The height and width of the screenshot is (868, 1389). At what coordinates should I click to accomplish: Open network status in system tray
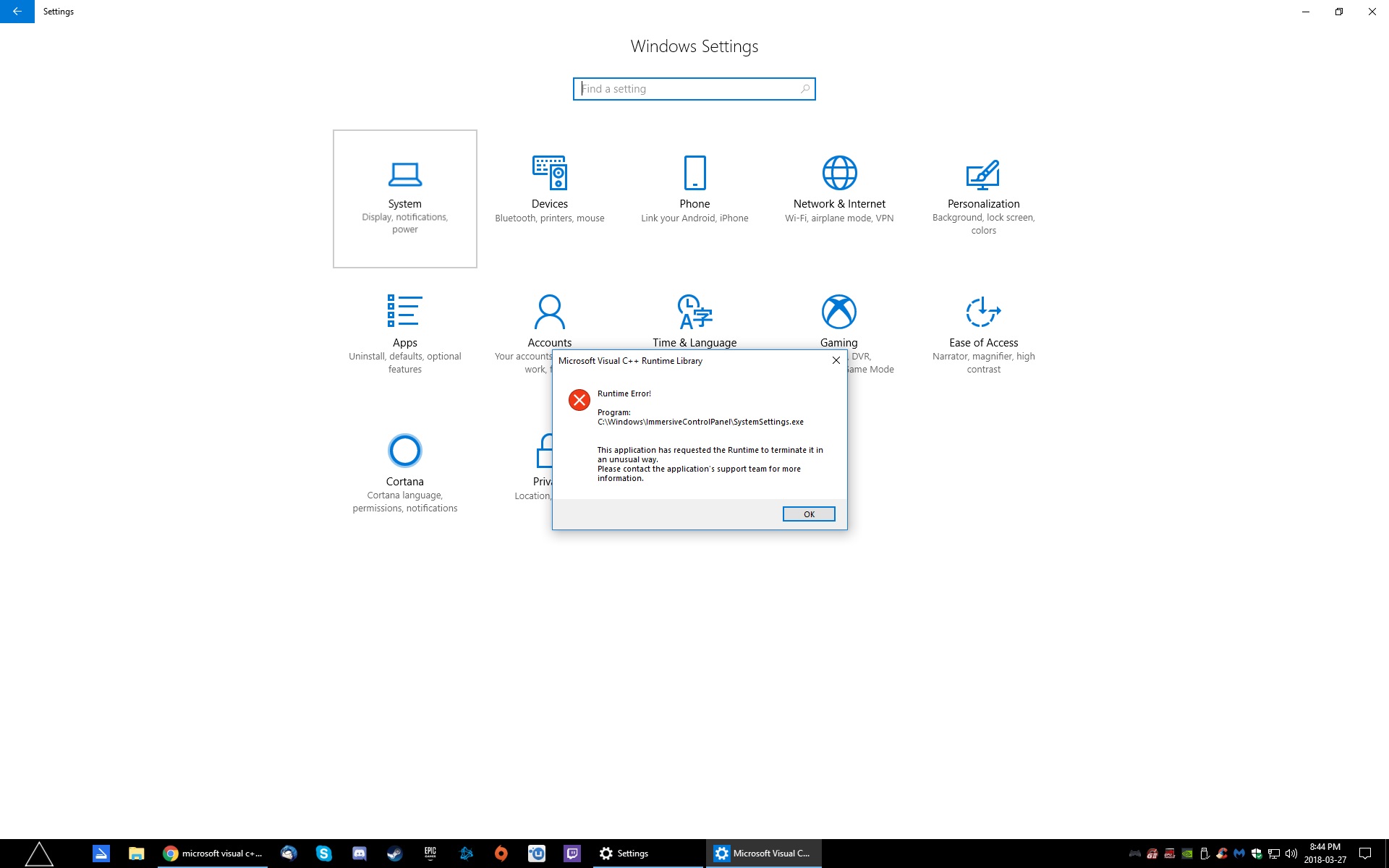click(x=1274, y=854)
